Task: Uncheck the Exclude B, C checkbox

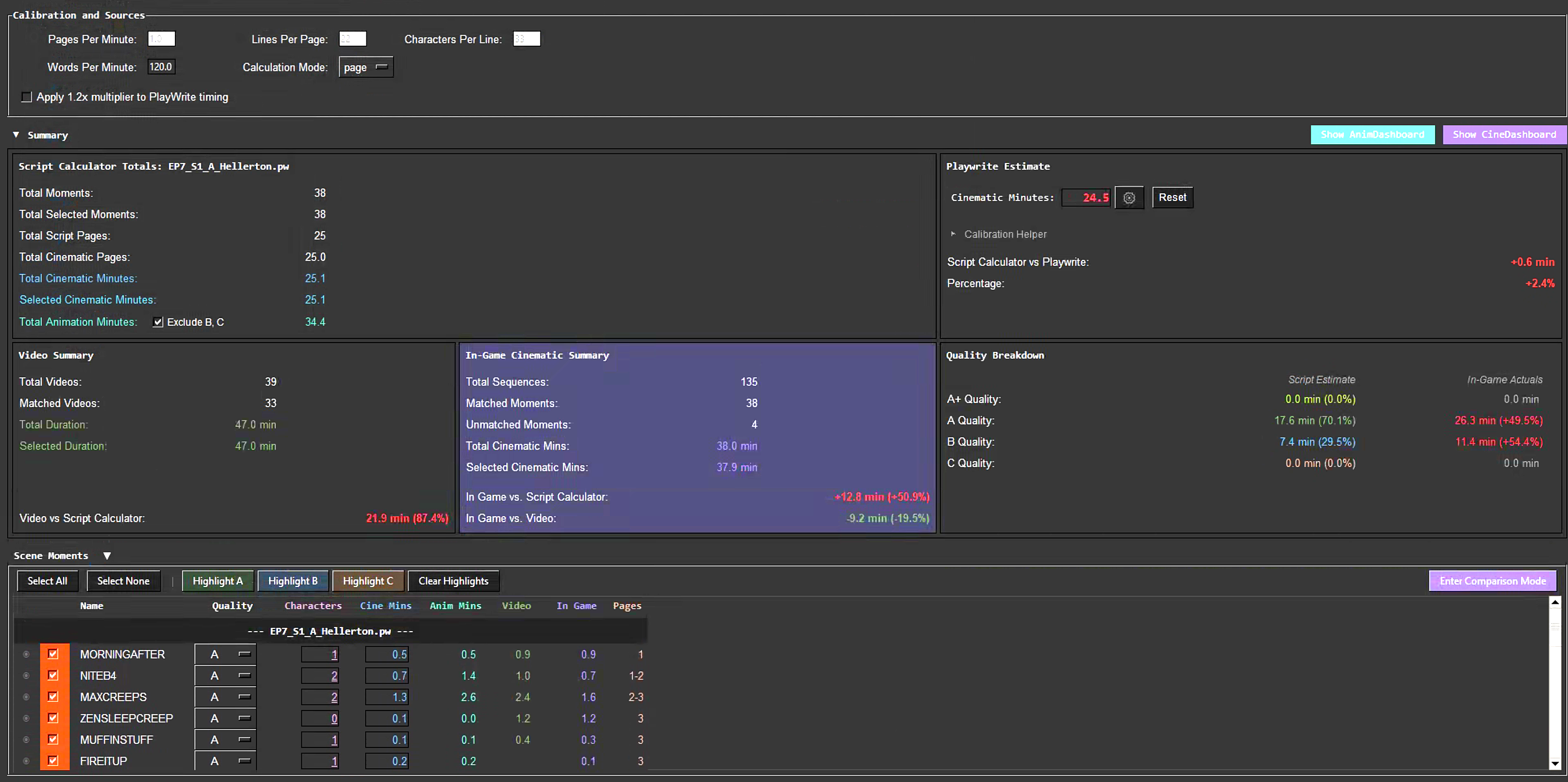Action: click(x=158, y=322)
